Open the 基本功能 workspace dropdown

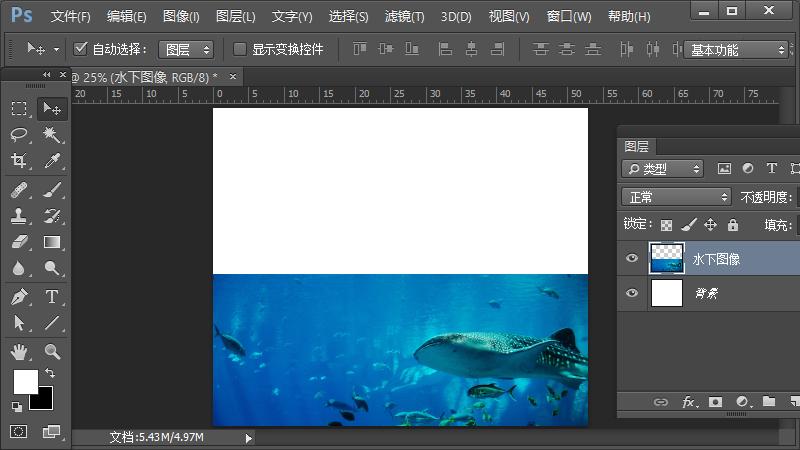tap(736, 50)
